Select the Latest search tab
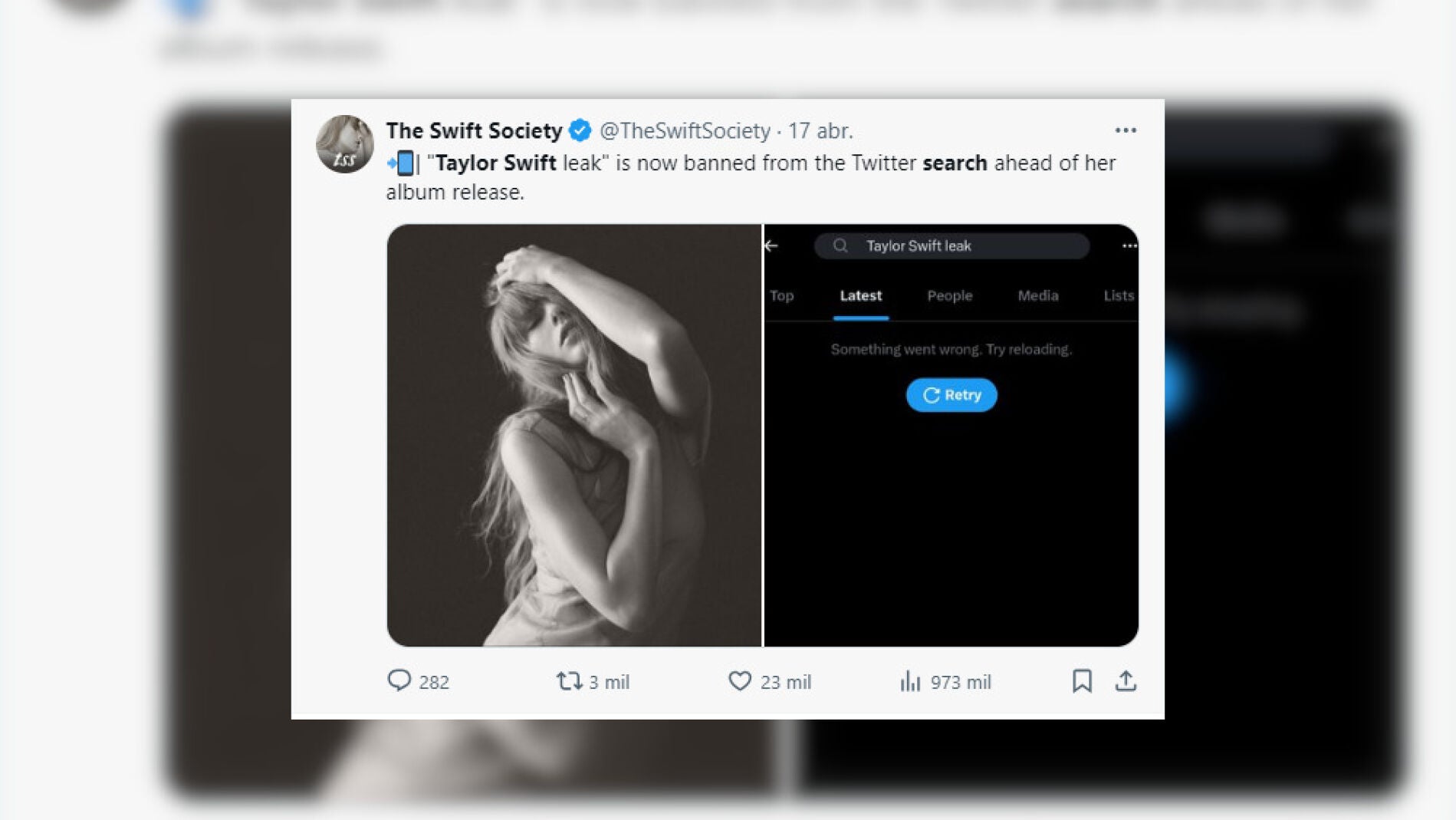The image size is (1456, 820). click(x=860, y=295)
